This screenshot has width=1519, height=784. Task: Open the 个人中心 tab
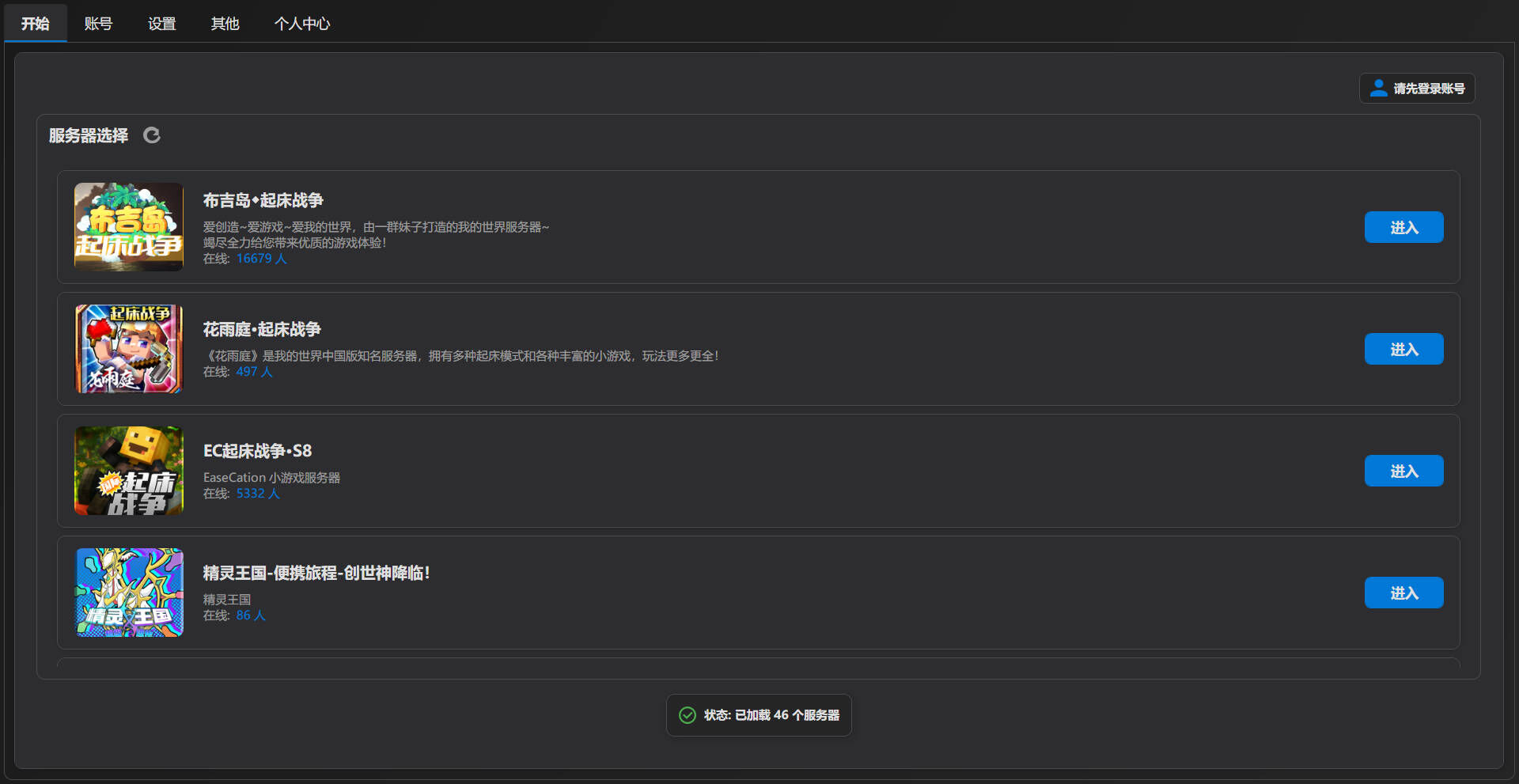[x=301, y=24]
